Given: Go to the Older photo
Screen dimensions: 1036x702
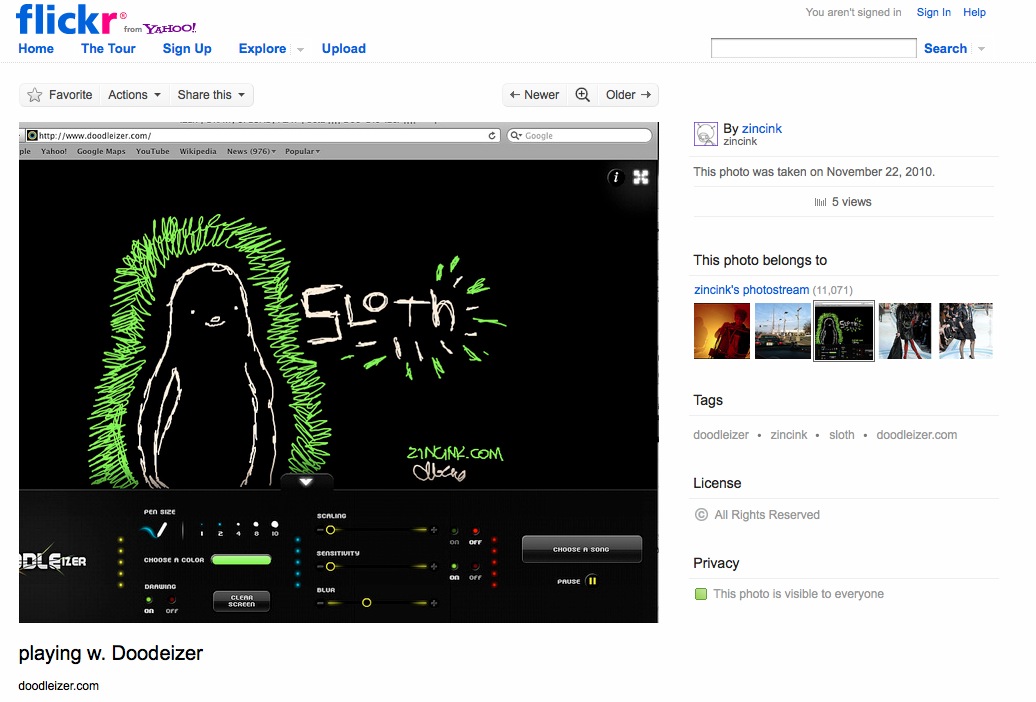Looking at the screenshot, I should [x=629, y=95].
